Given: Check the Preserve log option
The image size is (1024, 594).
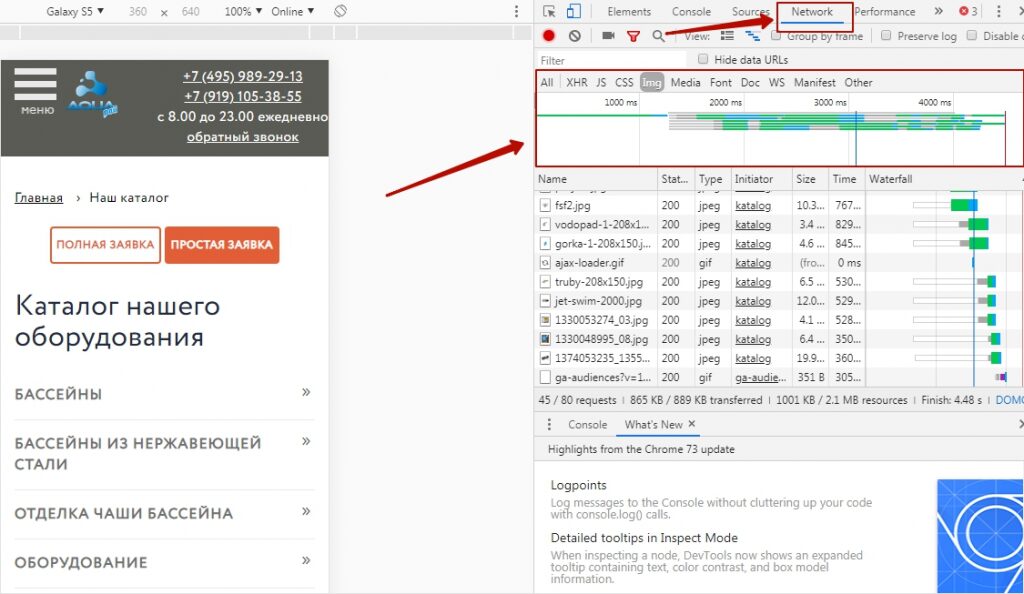Looking at the screenshot, I should (886, 36).
